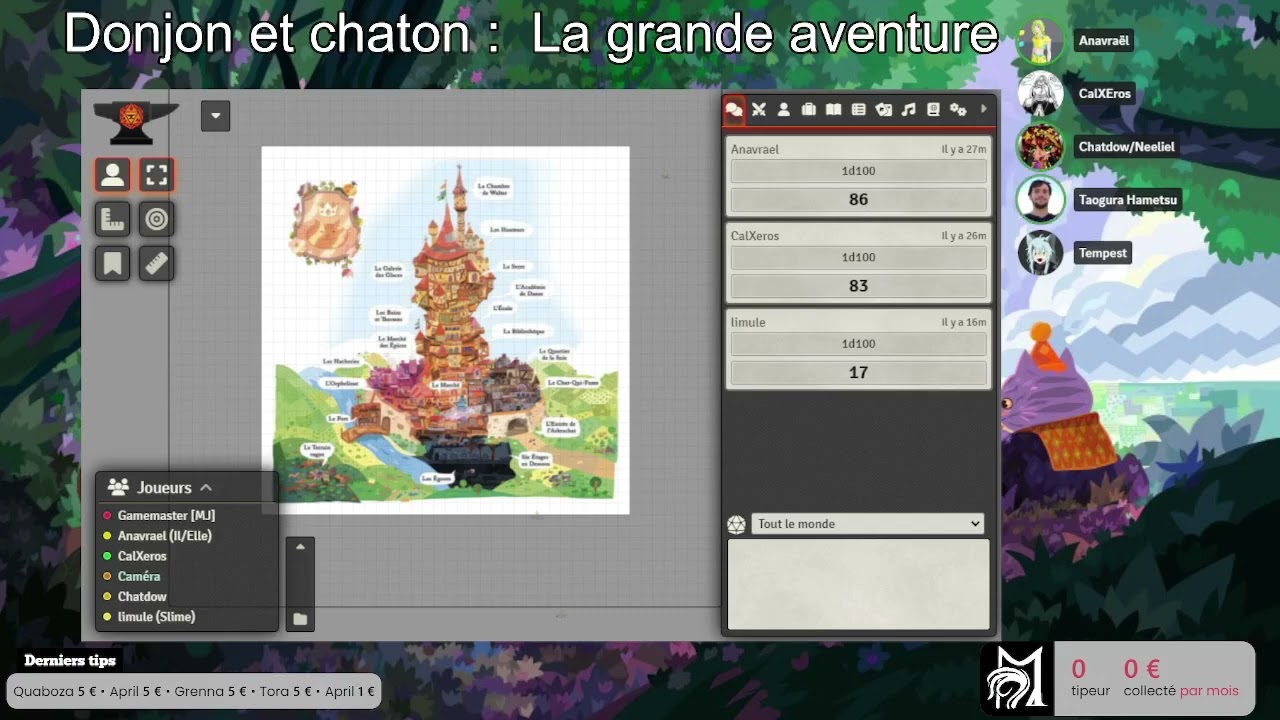Select the Measurement Controls ruler-triangle icon
Screen dimensions: 1280x720
[113, 219]
